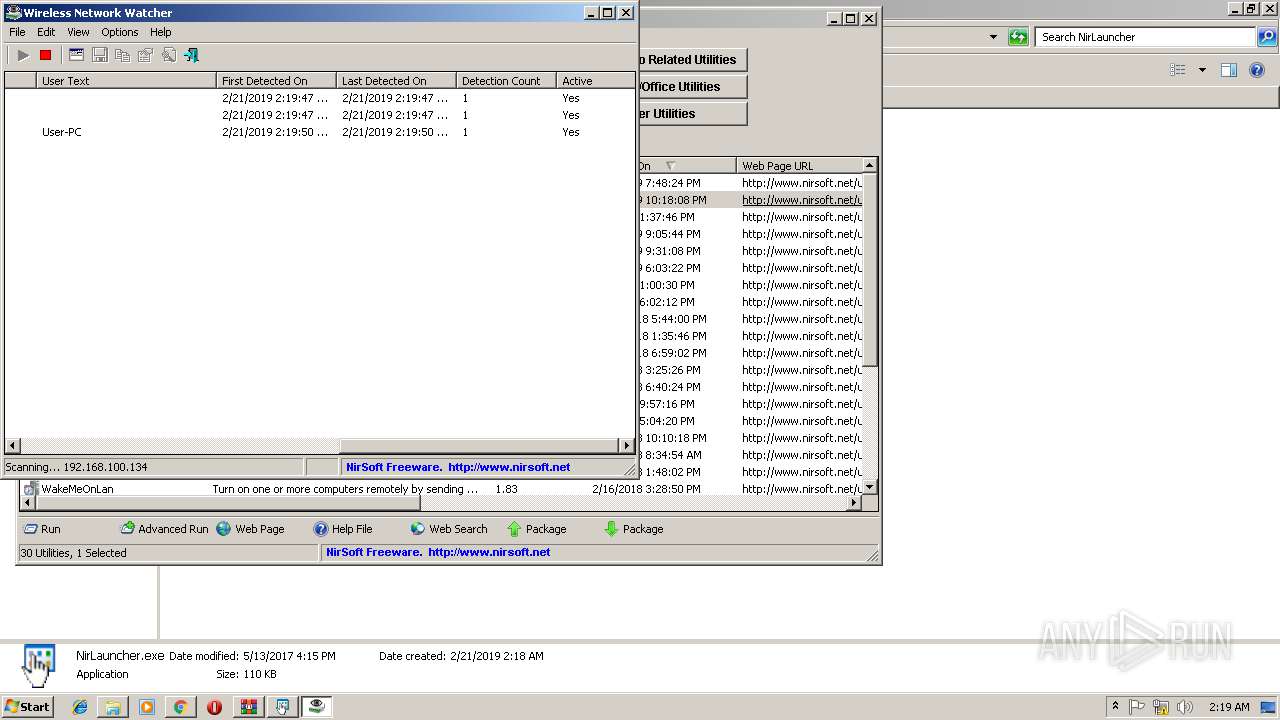Open File menu in Wireless Network Watcher
Image resolution: width=1280 pixels, height=720 pixels.
(x=17, y=32)
